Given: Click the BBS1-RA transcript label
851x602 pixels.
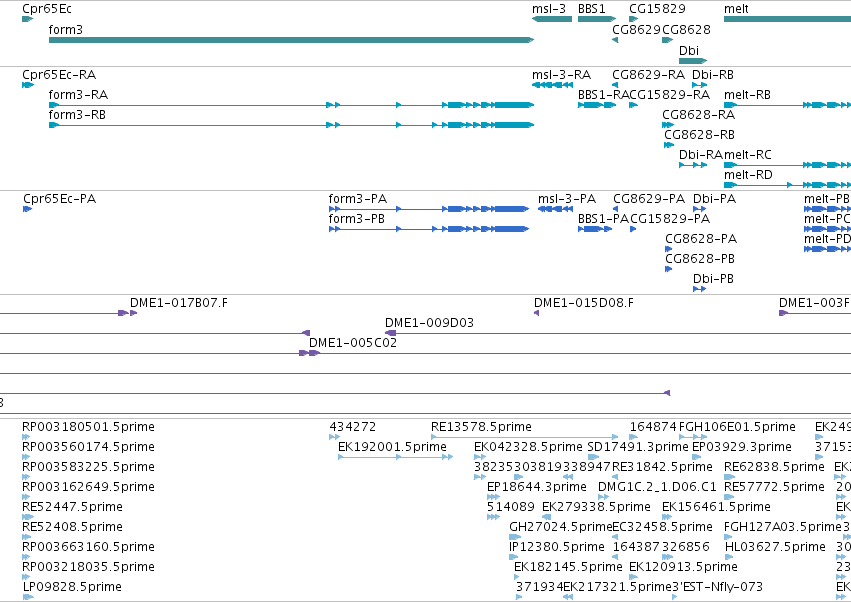Looking at the screenshot, I should point(602,94).
